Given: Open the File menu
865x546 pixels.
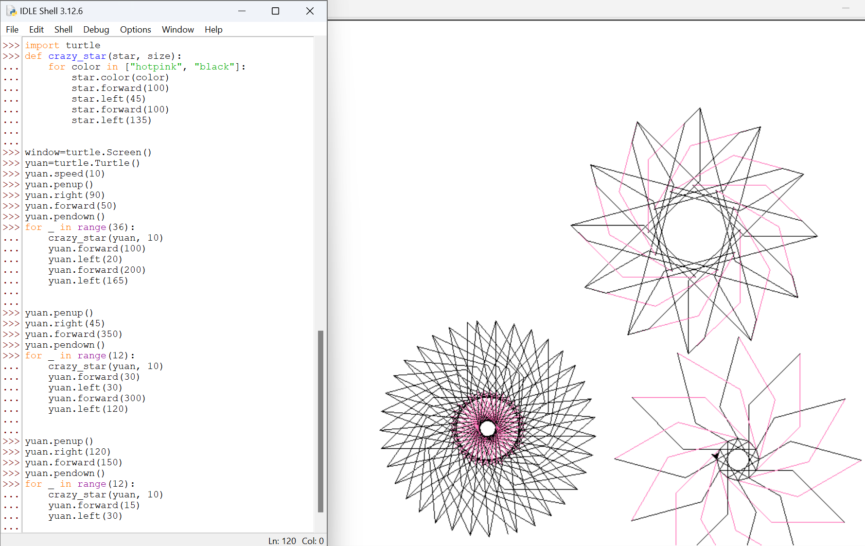Looking at the screenshot, I should pos(12,30).
